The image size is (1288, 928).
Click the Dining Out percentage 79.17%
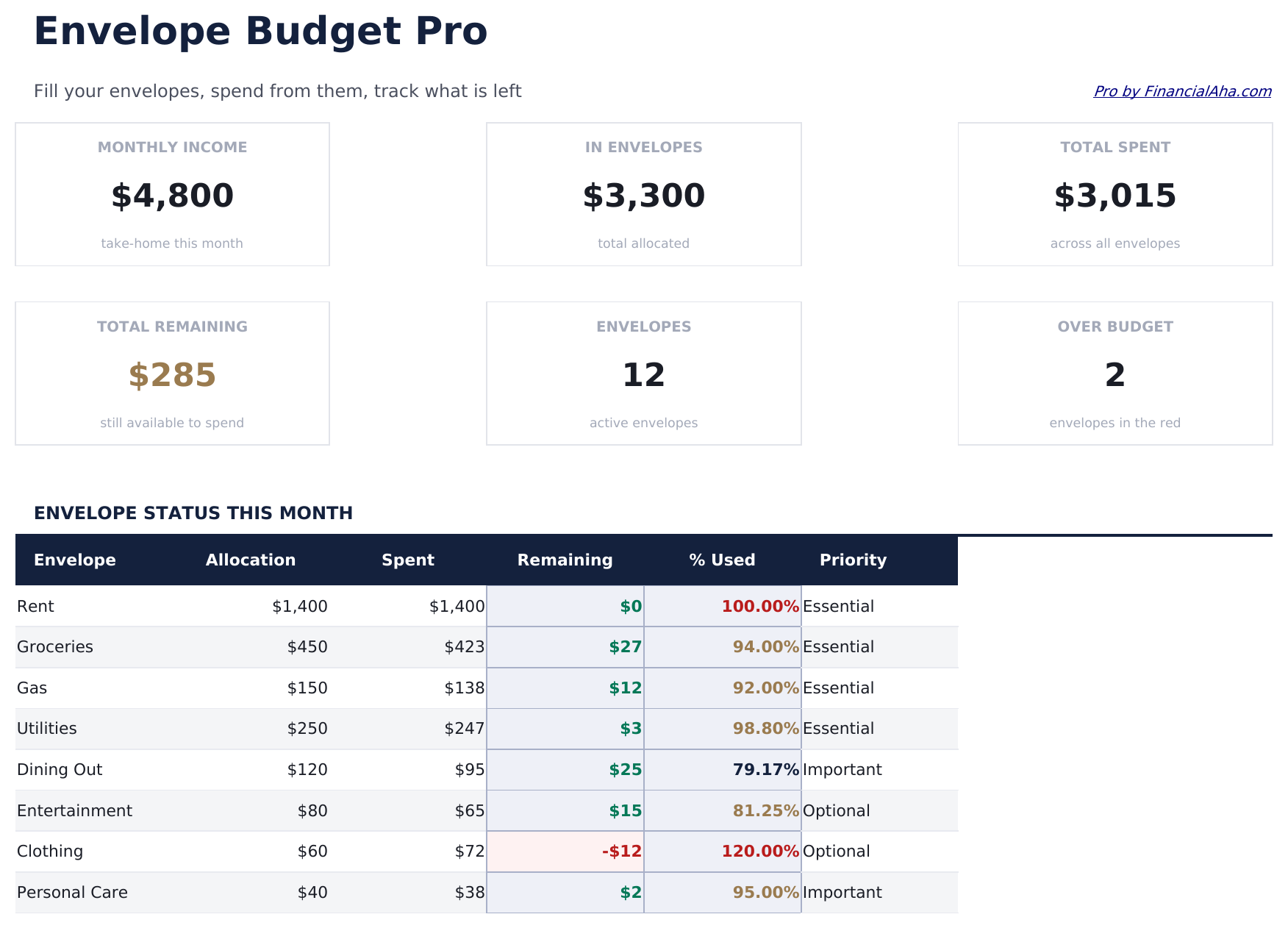pos(765,769)
